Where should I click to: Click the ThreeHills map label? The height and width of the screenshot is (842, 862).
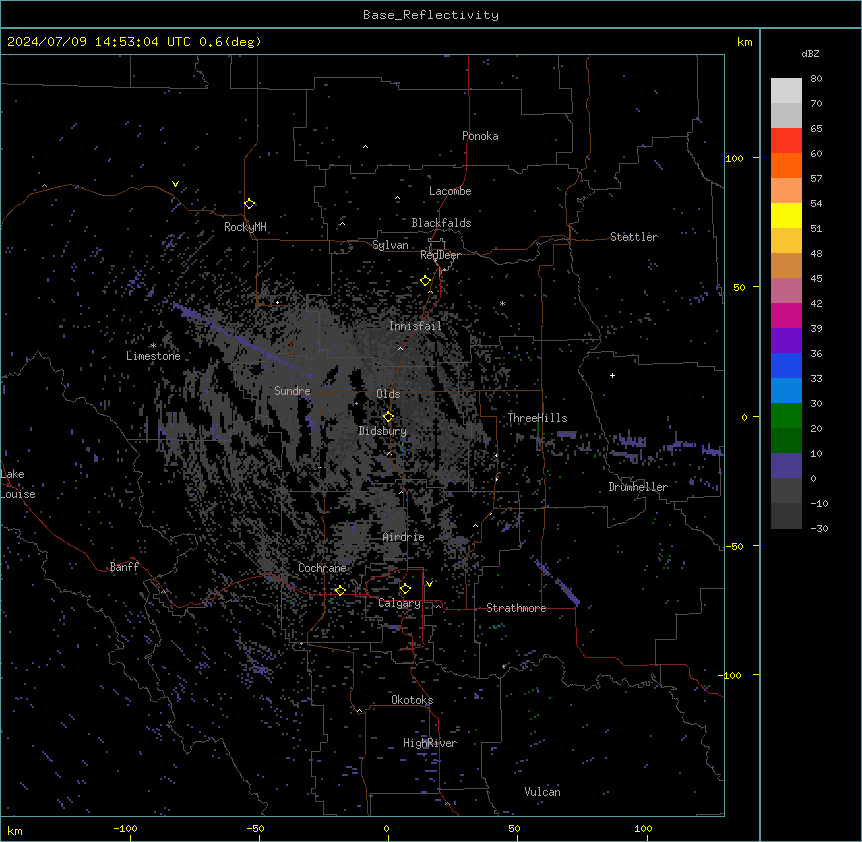click(538, 418)
